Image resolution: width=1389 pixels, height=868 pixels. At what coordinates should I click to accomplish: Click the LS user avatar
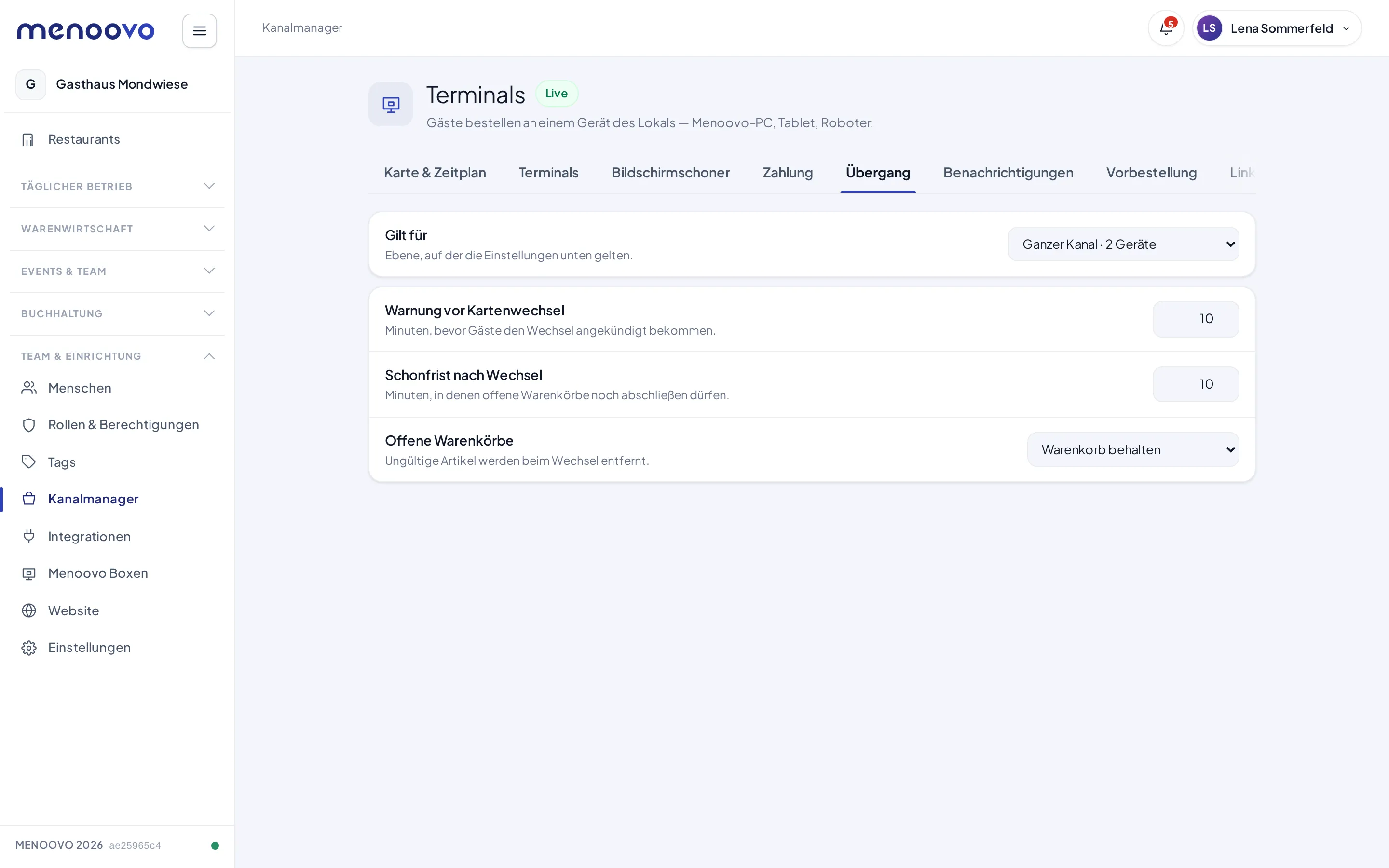(x=1209, y=28)
